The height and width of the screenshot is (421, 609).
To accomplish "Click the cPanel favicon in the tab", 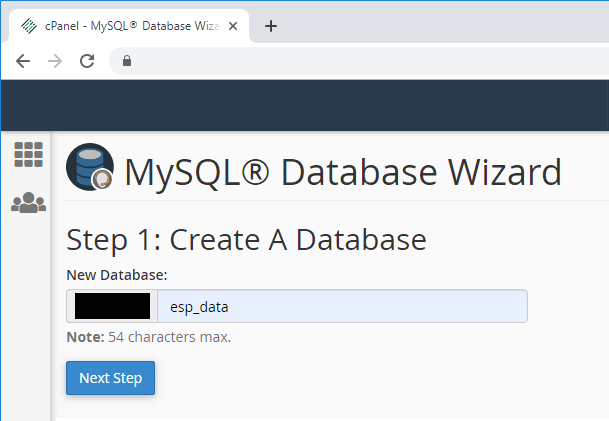I will pyautogui.click(x=29, y=26).
